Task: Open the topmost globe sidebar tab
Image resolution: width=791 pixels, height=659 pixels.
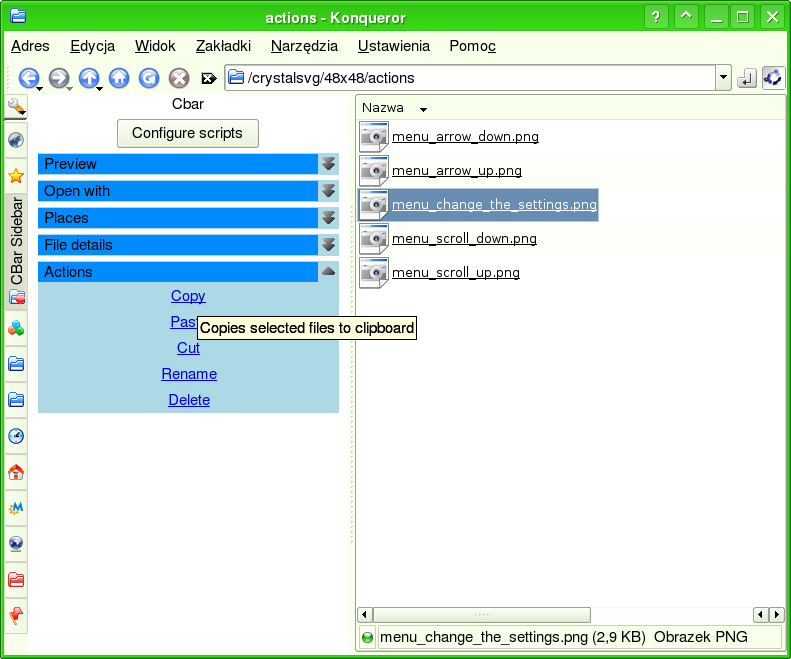Action: coord(16,140)
